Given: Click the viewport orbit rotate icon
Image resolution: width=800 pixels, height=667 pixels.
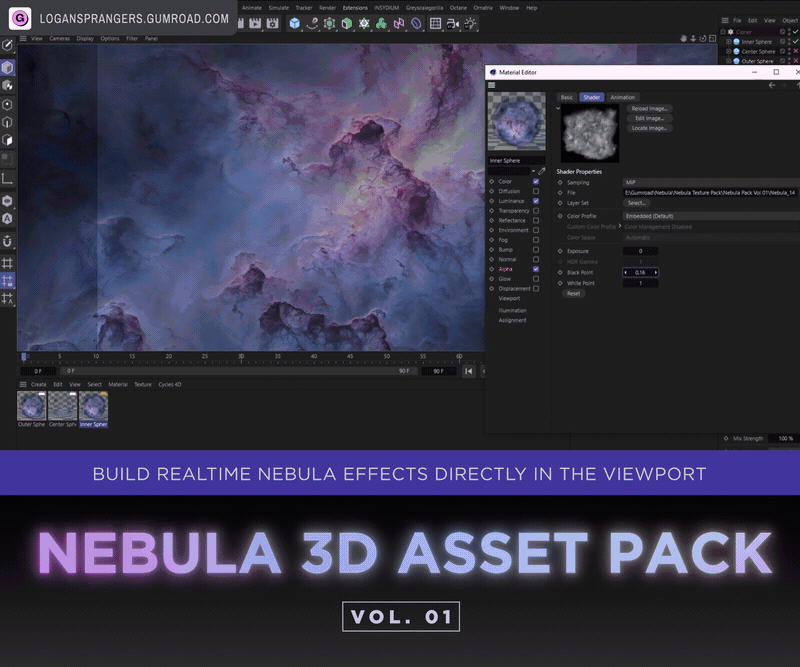Looking at the screenshot, I should 703,38.
